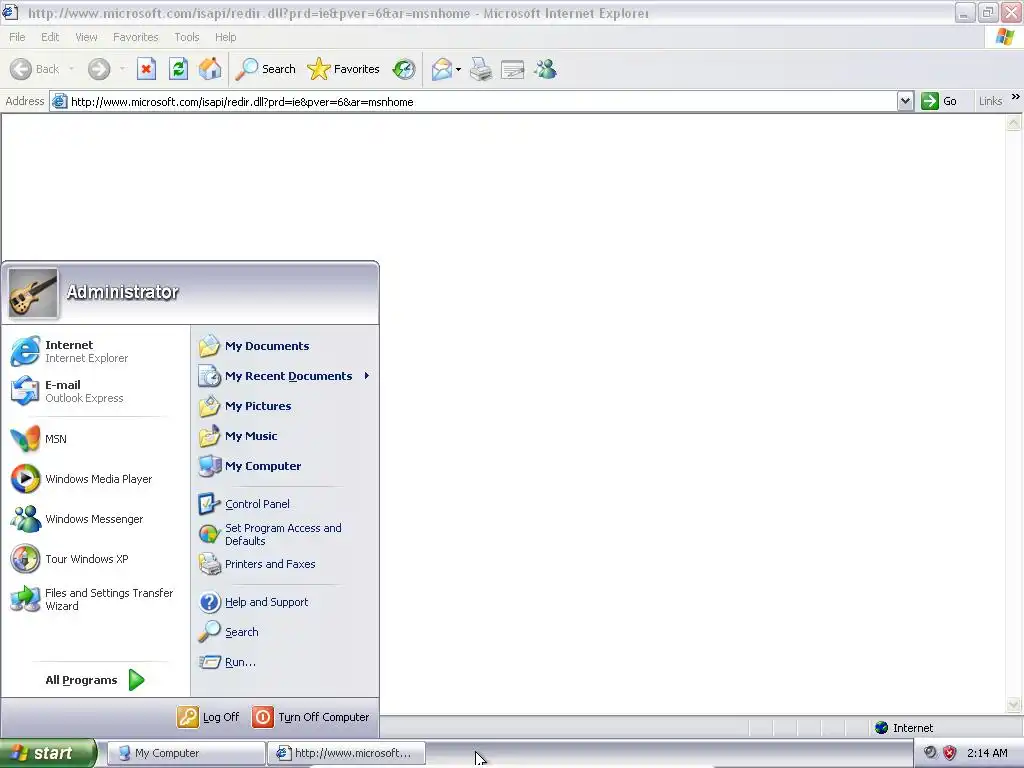Print the page with the printer icon

click(x=481, y=69)
